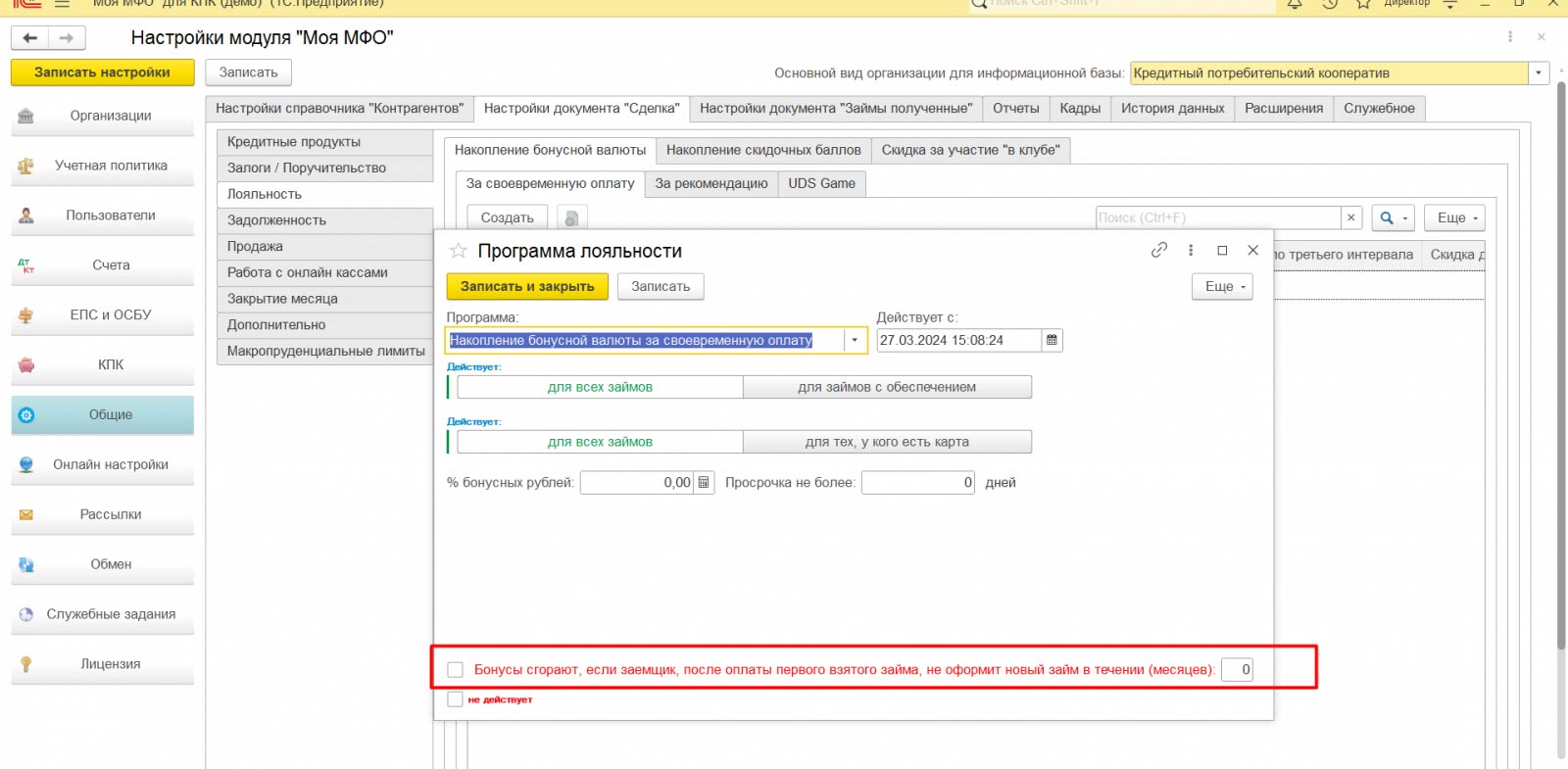1568x769 pixels.
Task: Select first 'для всех займов' toggle option
Action: pos(600,387)
